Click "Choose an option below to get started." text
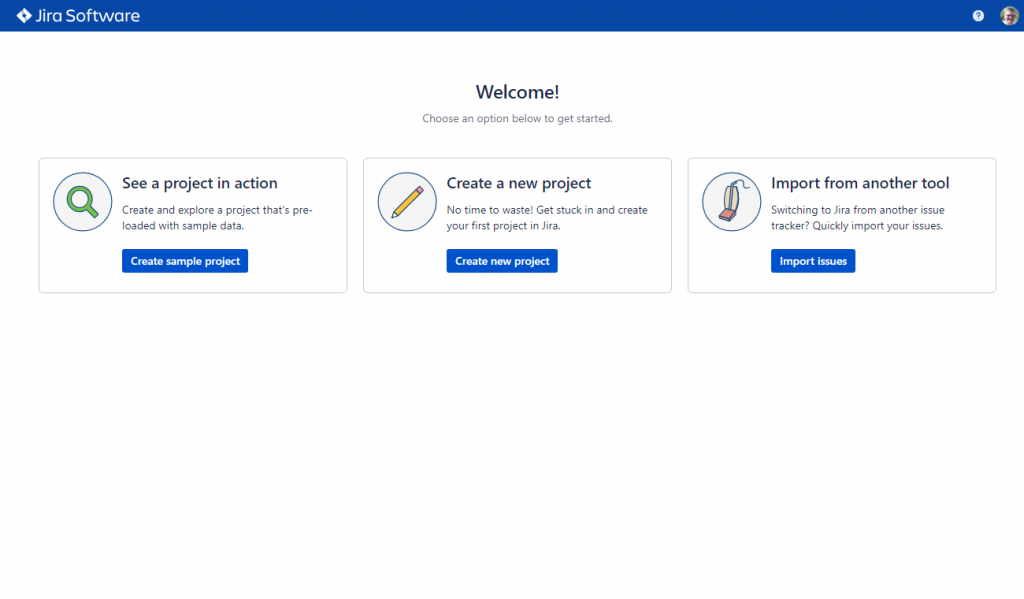The width and height of the screenshot is (1024, 599). pyautogui.click(x=517, y=118)
